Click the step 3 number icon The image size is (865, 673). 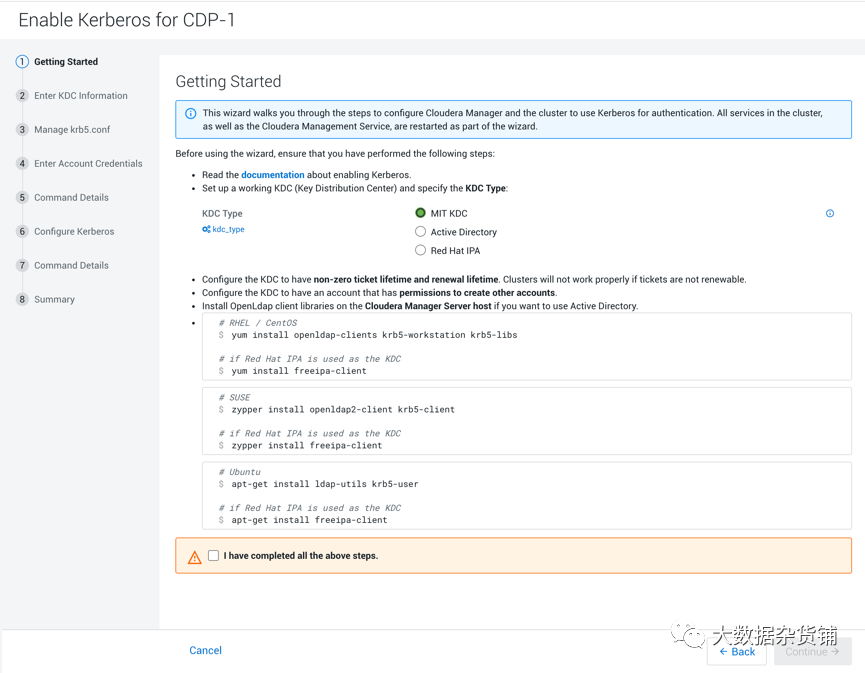(22, 130)
